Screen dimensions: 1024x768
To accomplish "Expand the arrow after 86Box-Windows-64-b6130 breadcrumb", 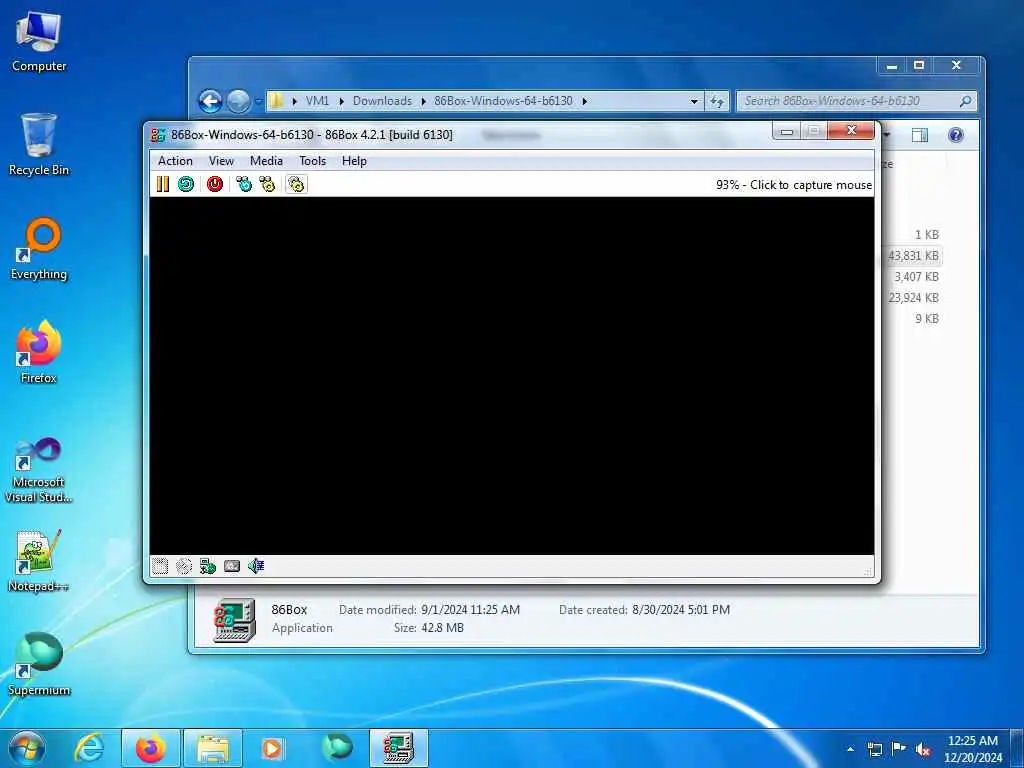I will (x=584, y=101).
